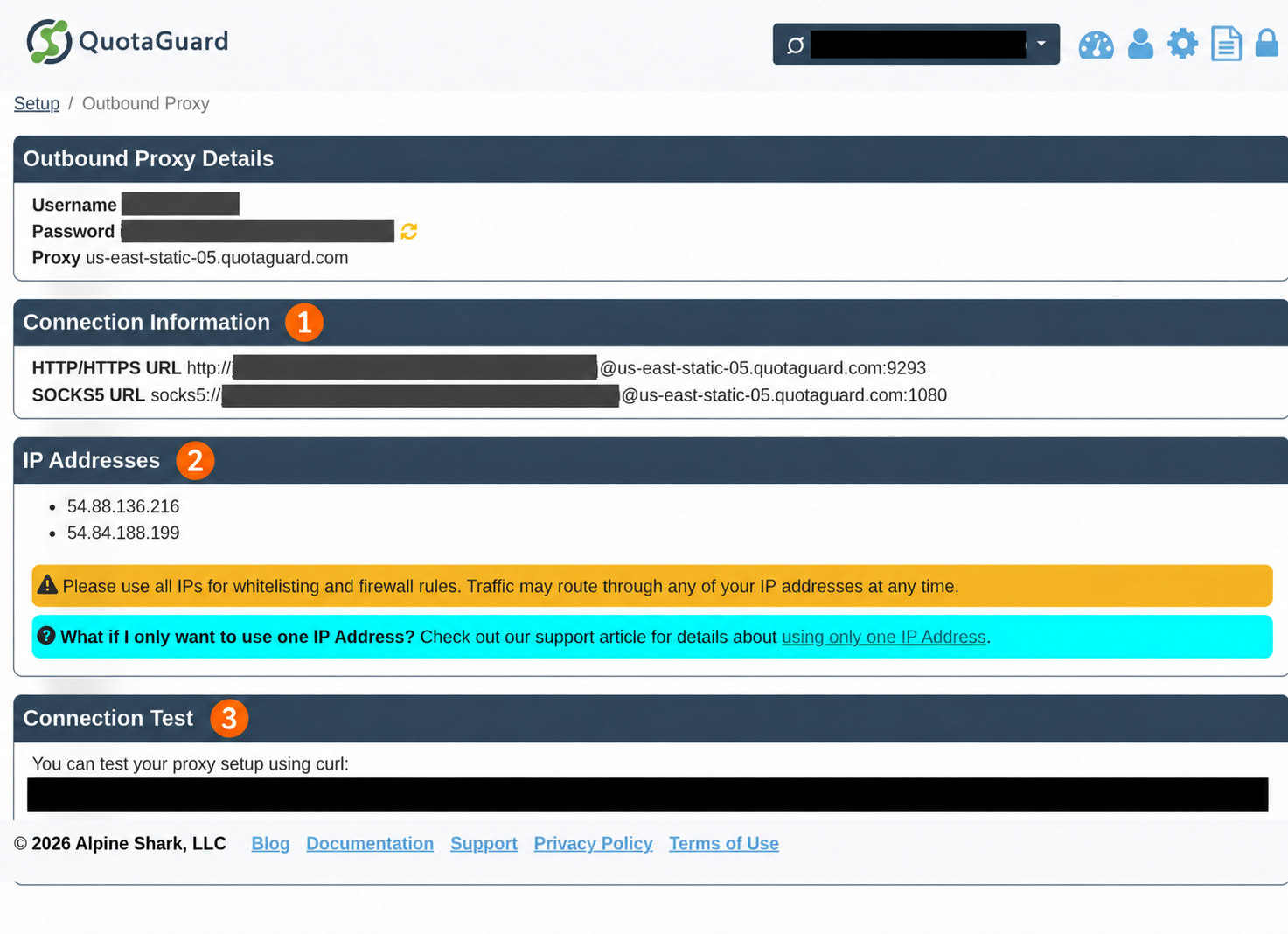1288x934 pixels.
Task: Open the Privacy Policy link
Action: point(593,844)
